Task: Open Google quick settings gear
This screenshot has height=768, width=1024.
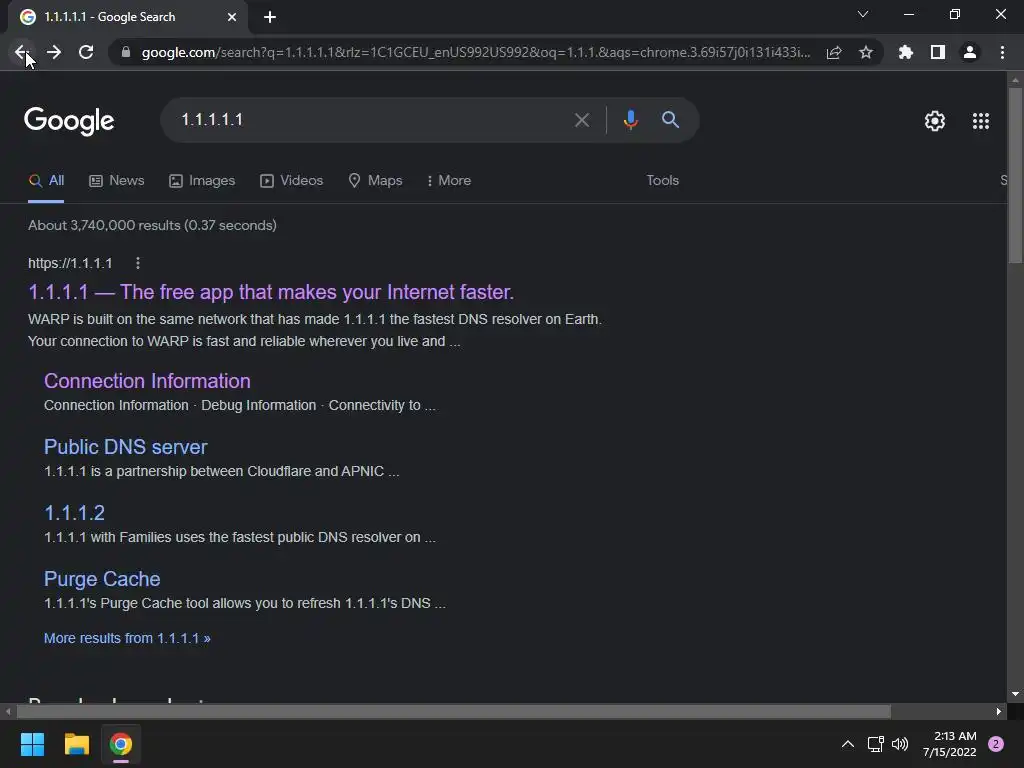Action: coord(935,121)
